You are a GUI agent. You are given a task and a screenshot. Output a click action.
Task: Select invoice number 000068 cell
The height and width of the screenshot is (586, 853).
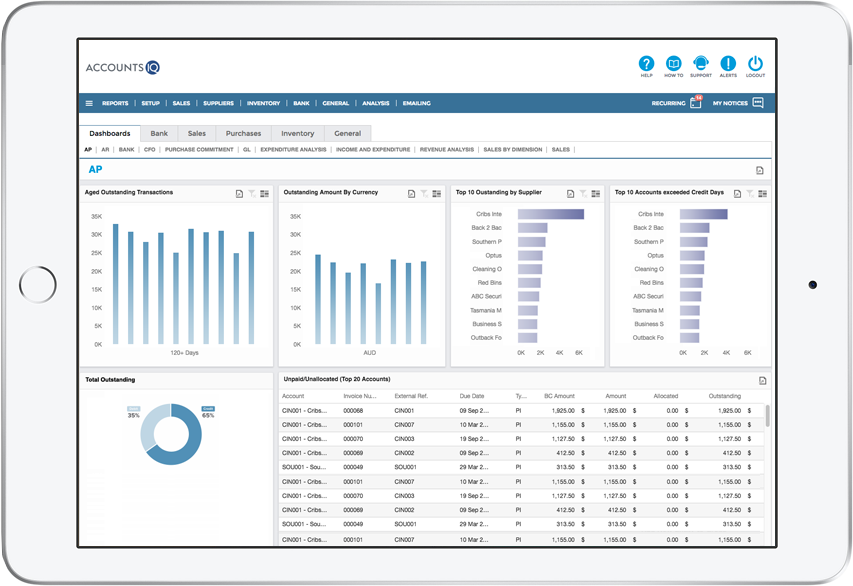click(353, 411)
